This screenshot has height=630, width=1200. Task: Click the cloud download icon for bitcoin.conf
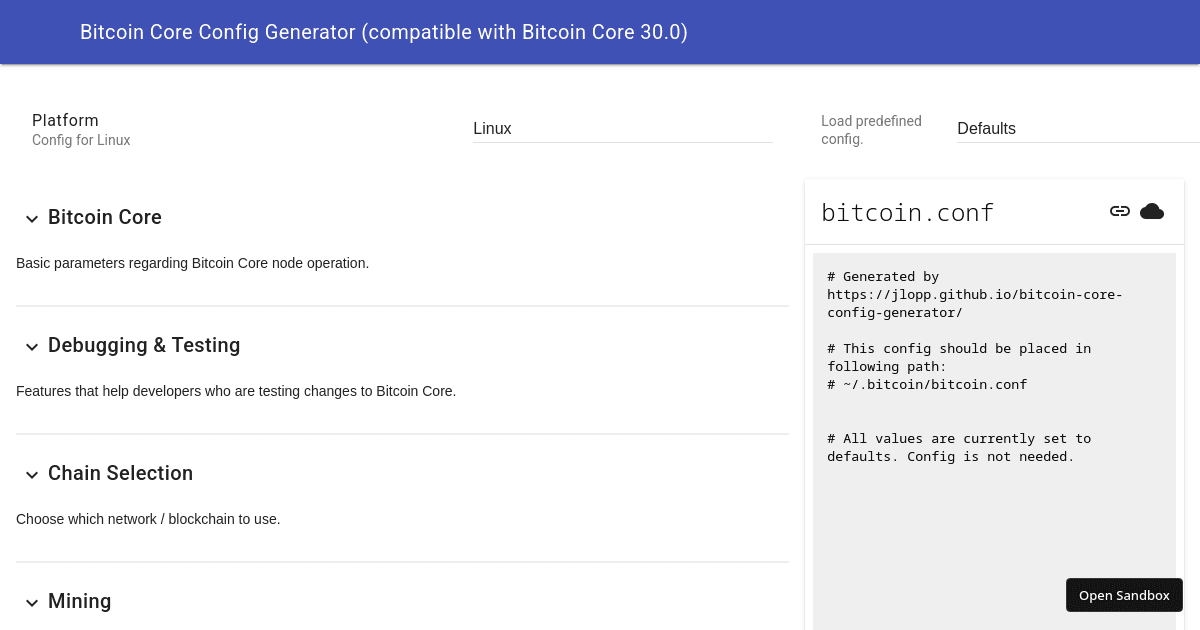click(x=1152, y=211)
